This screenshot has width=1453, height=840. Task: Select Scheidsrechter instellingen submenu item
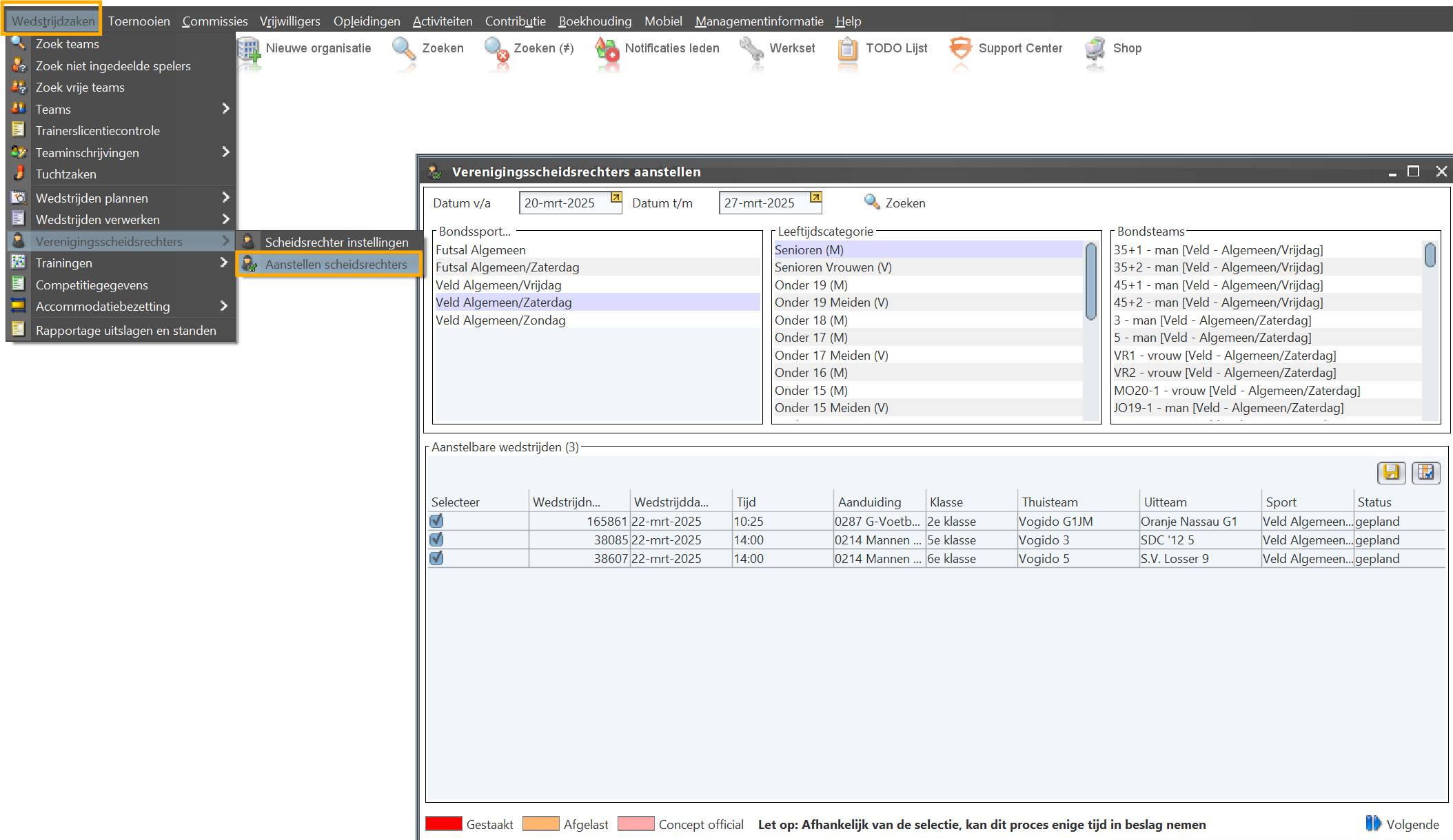tap(336, 243)
